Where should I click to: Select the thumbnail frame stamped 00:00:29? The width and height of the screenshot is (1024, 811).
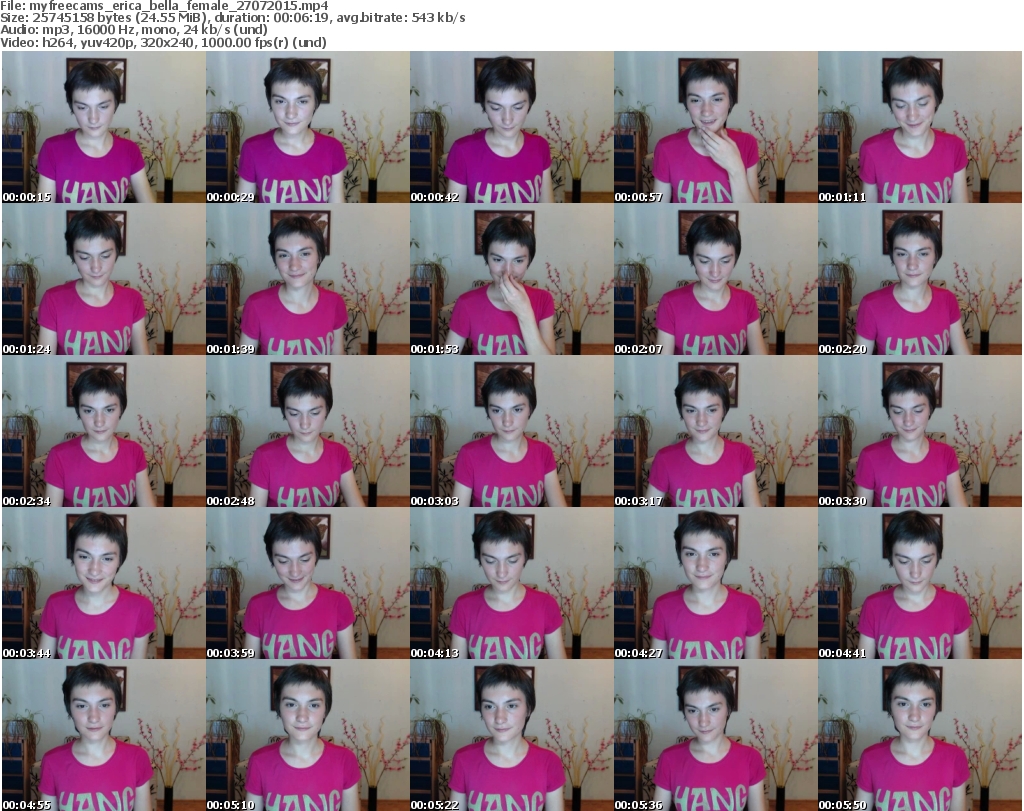pyautogui.click(x=308, y=127)
